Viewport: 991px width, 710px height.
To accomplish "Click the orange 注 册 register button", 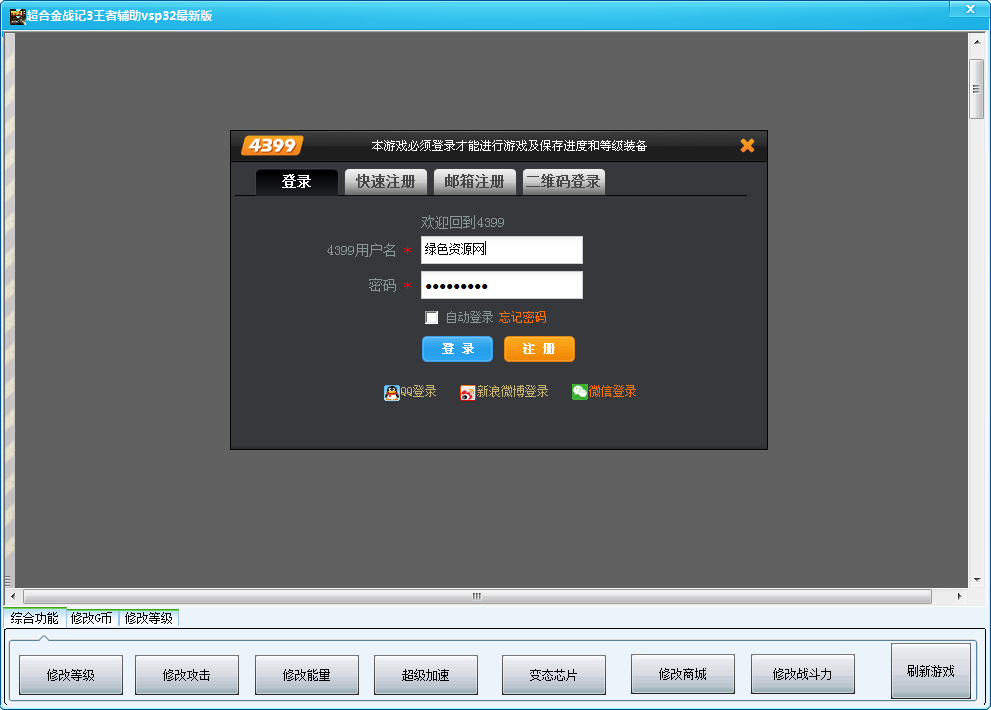I will click(539, 349).
